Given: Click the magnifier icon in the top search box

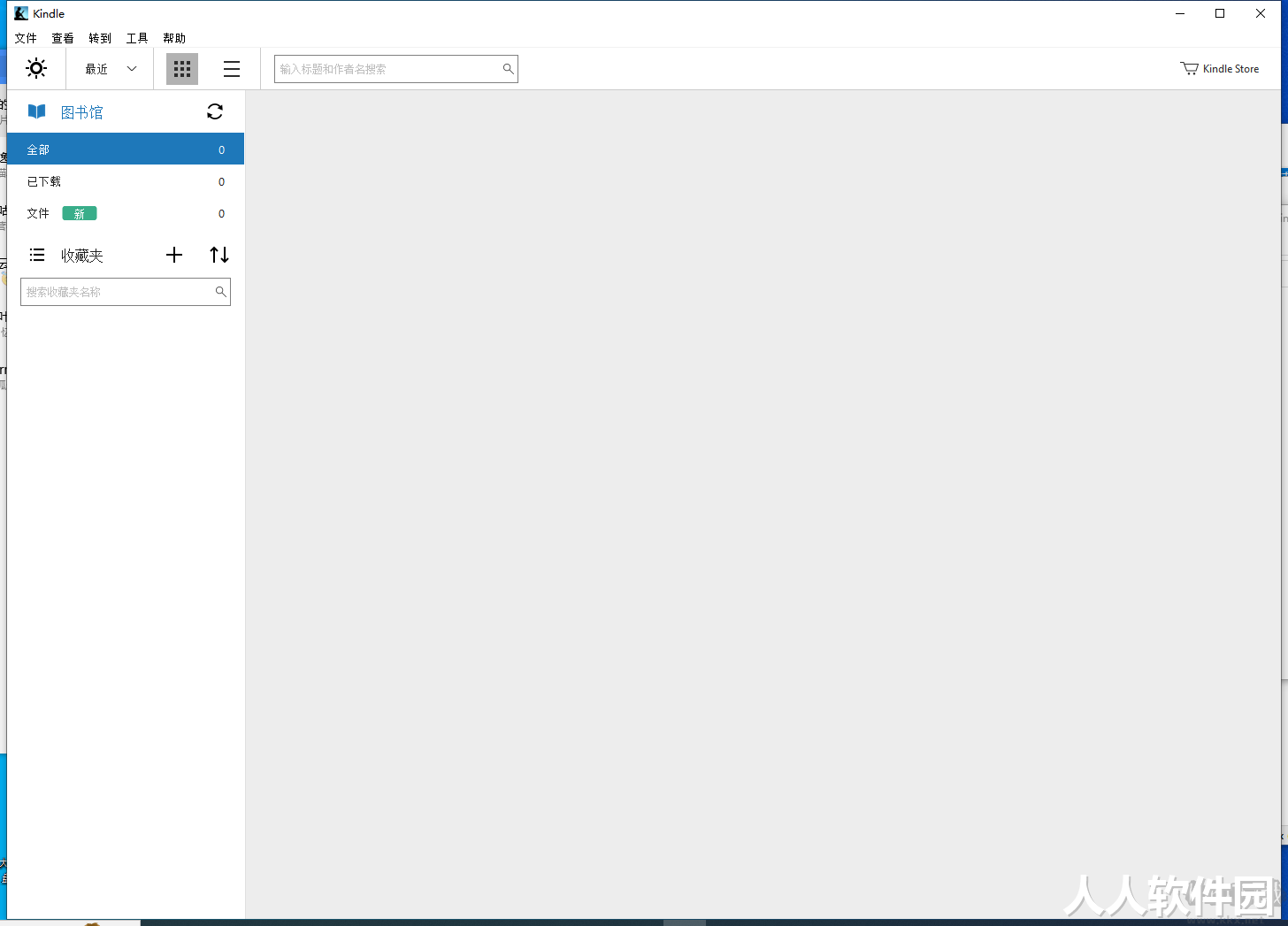Looking at the screenshot, I should point(508,68).
